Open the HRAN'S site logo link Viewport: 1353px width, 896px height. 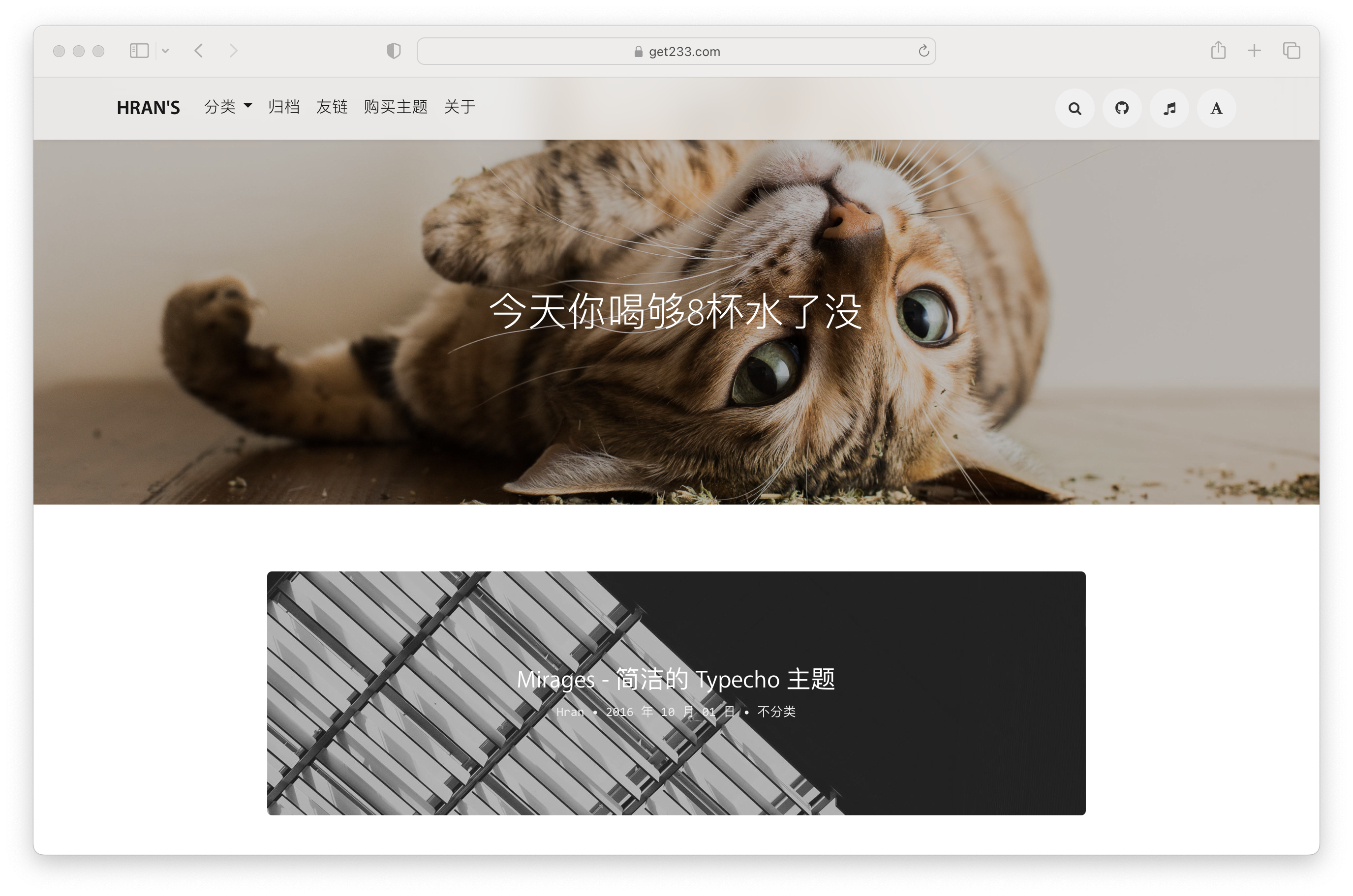[148, 107]
